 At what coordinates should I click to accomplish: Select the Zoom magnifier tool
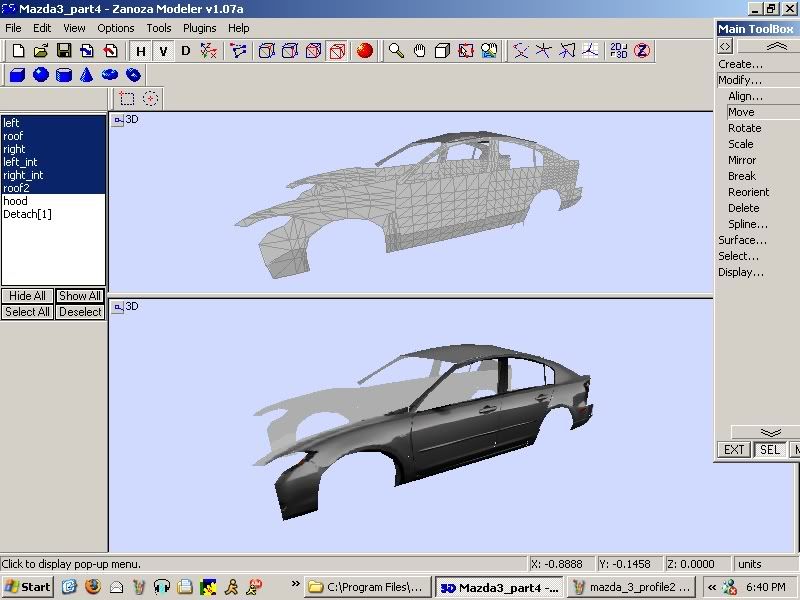396,50
